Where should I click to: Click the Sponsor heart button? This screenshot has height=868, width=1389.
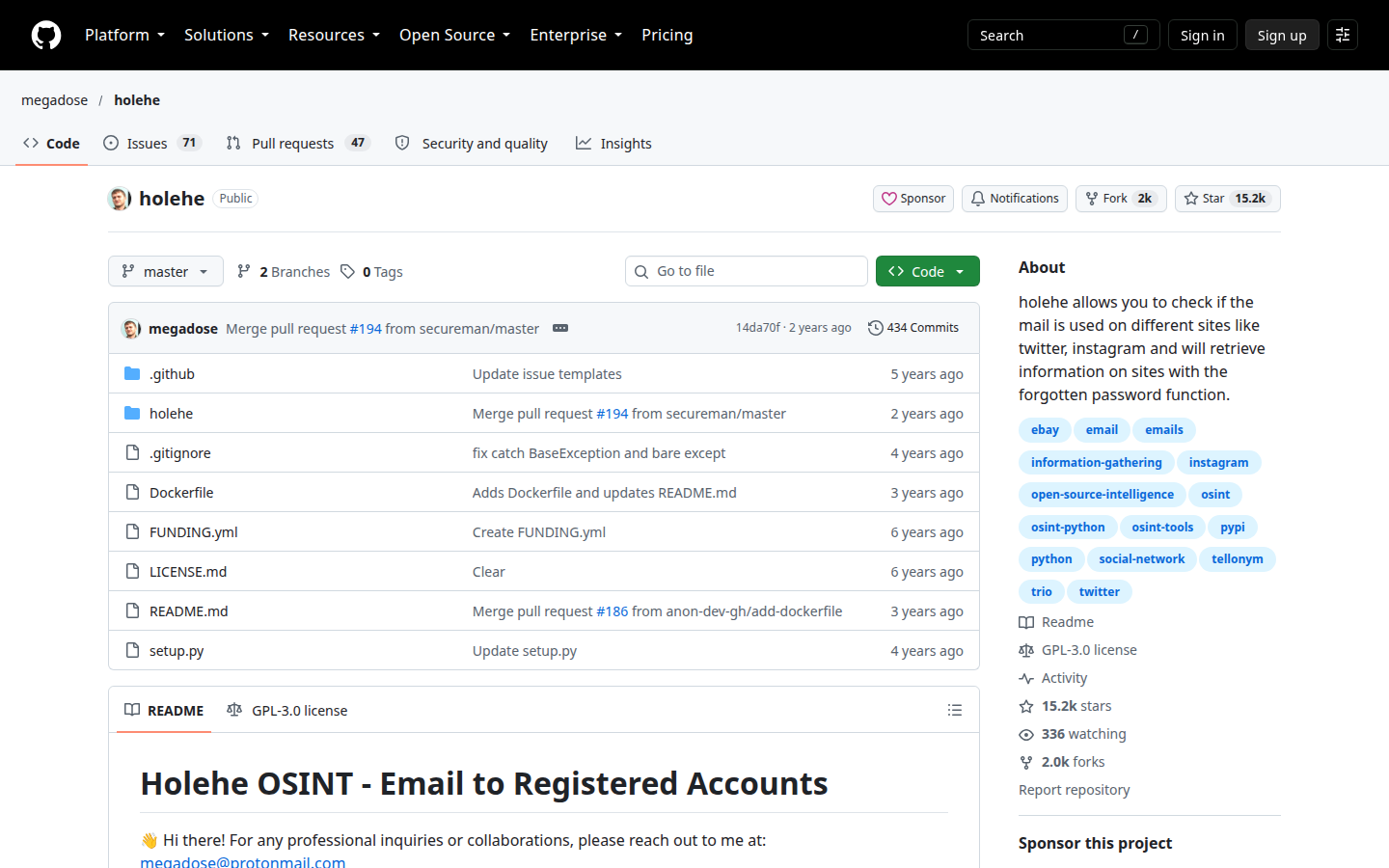point(913,199)
